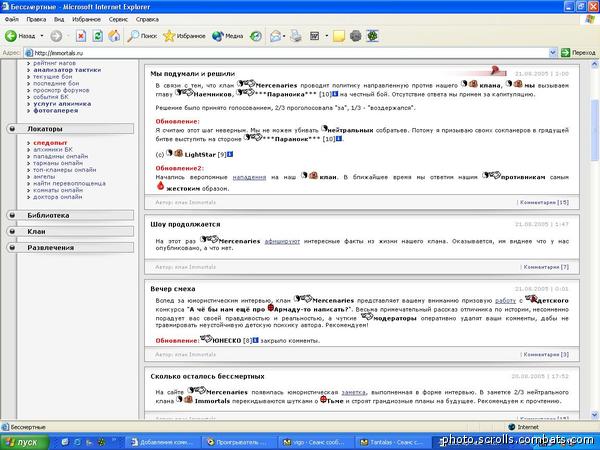
Task: Open the Сервис menu
Action: click(118, 19)
